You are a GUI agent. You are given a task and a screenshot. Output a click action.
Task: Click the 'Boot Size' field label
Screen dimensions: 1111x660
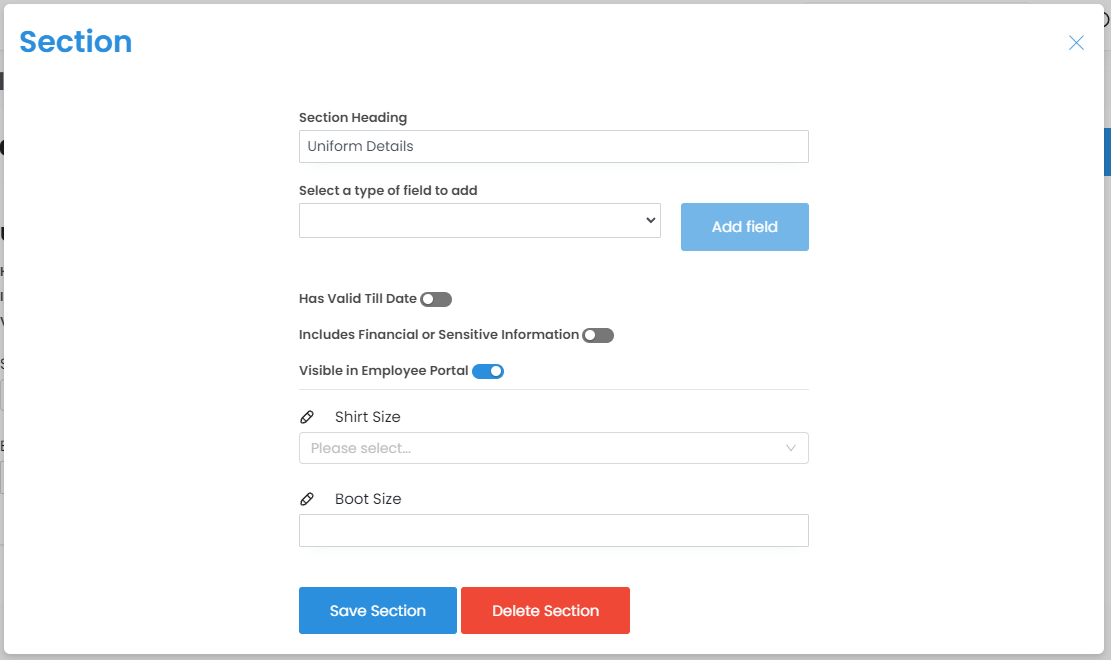pyautogui.click(x=367, y=499)
